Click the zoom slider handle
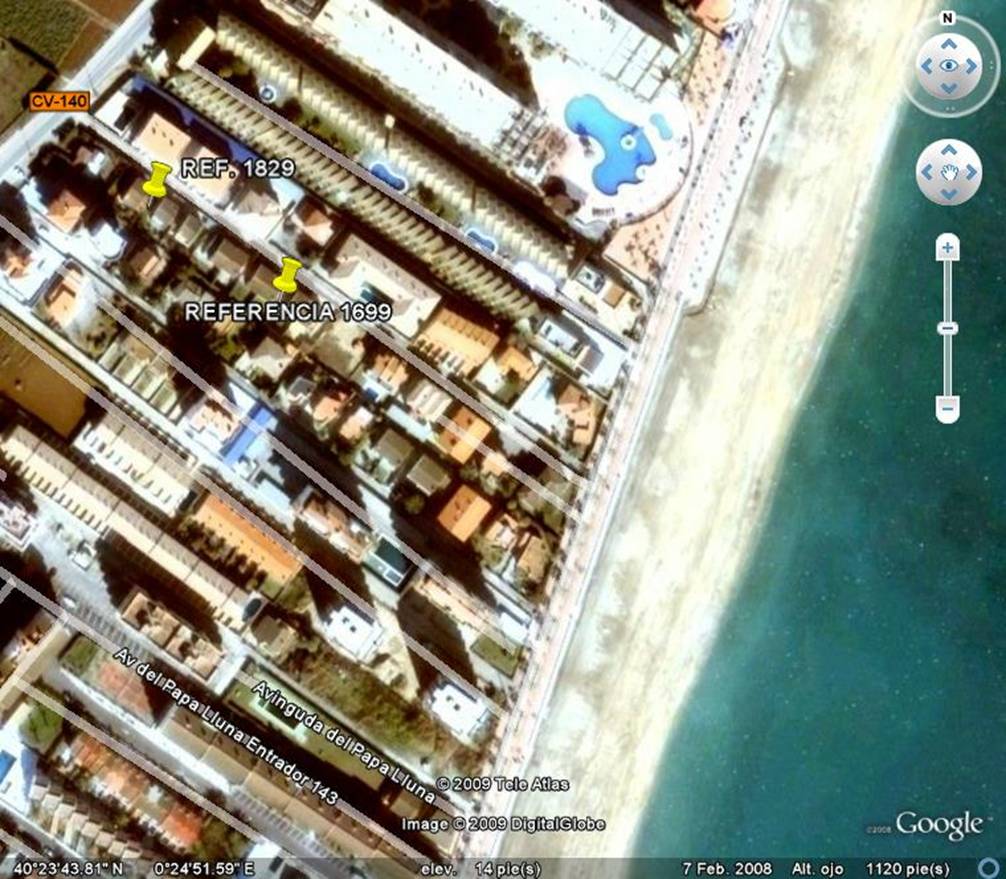1006x879 pixels. pos(948,328)
